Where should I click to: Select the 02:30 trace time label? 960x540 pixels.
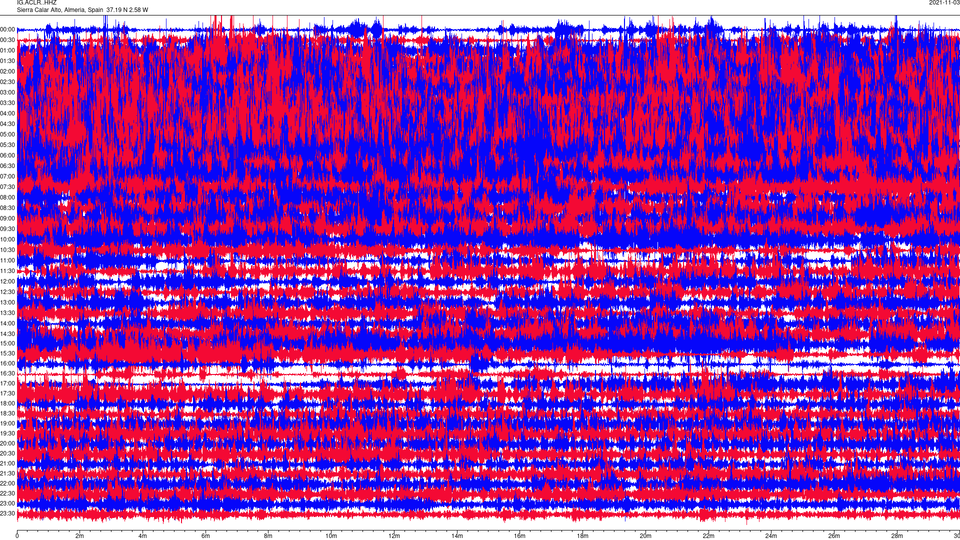point(7,81)
